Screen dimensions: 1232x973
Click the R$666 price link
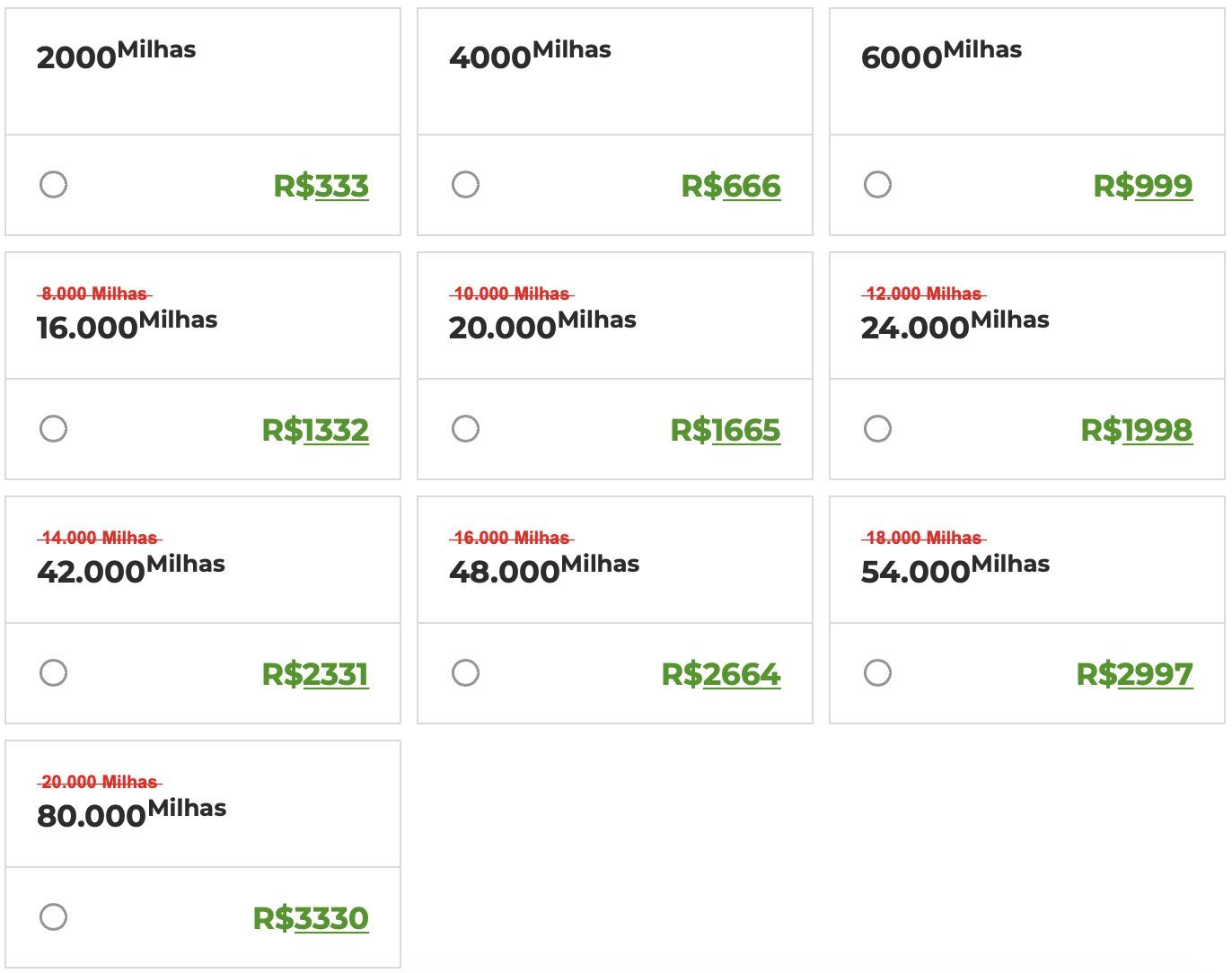(731, 186)
